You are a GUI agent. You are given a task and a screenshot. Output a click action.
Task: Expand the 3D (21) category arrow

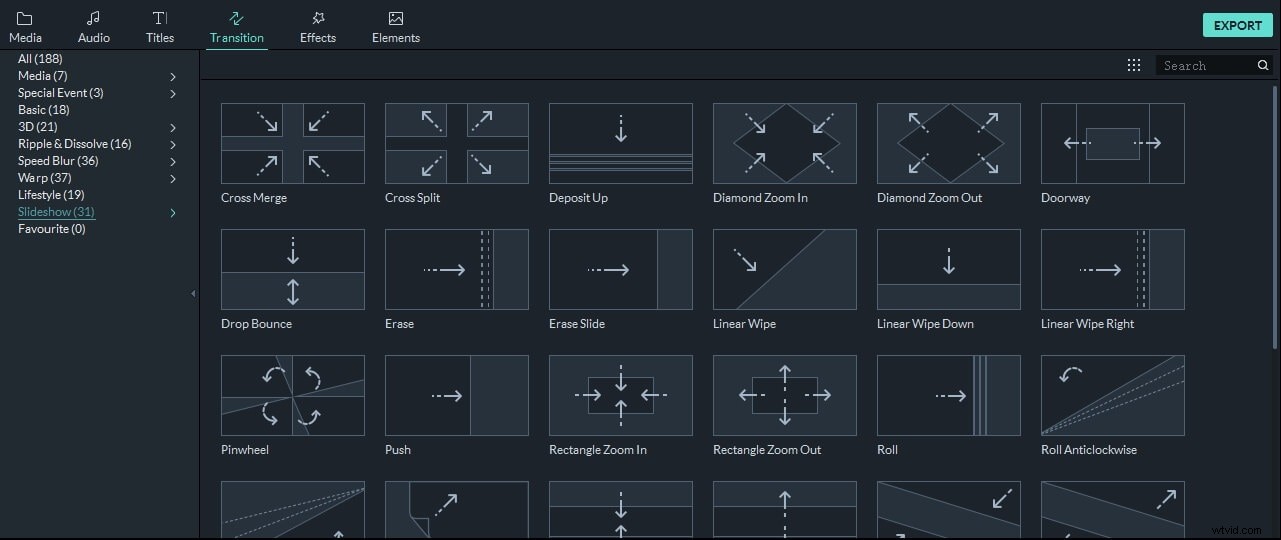(173, 127)
